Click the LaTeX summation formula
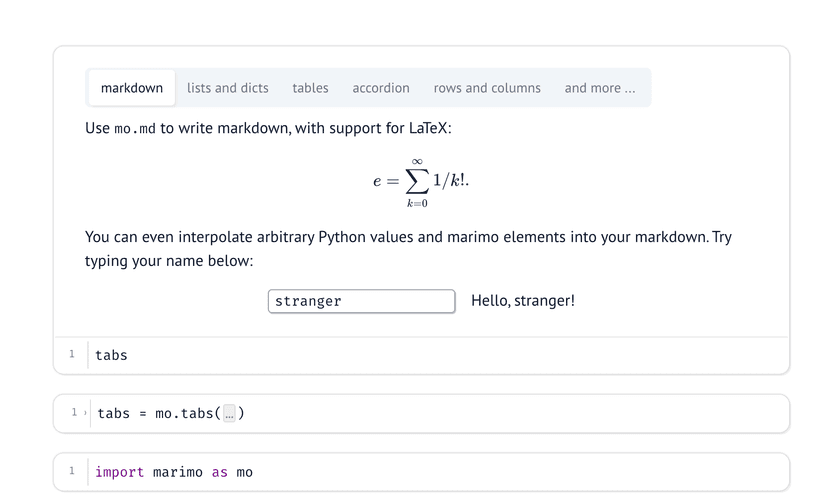Screen dimensions: 828x504 click(421, 182)
